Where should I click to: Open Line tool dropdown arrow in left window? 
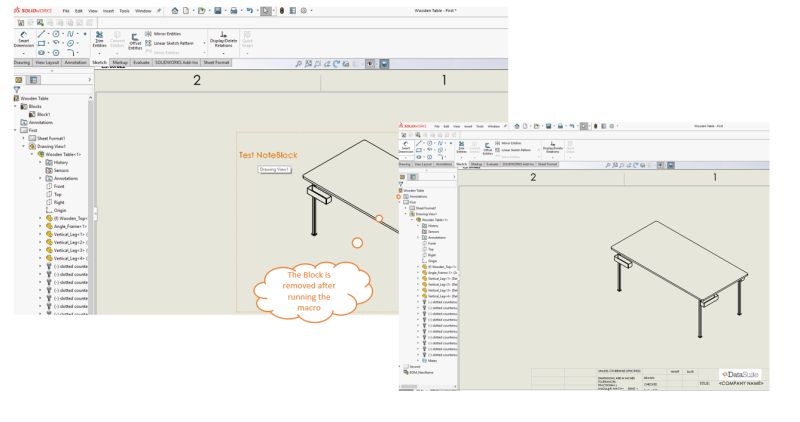point(48,34)
